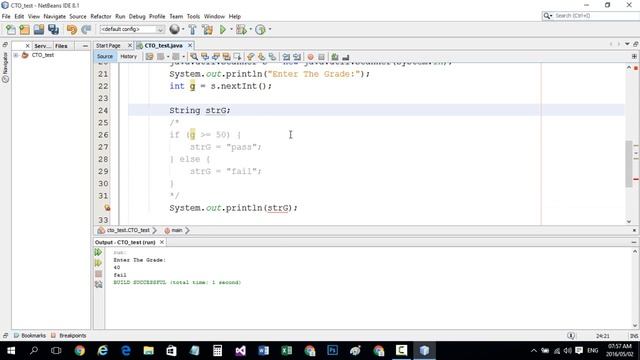Switch to the Services panel tab

coord(41,46)
